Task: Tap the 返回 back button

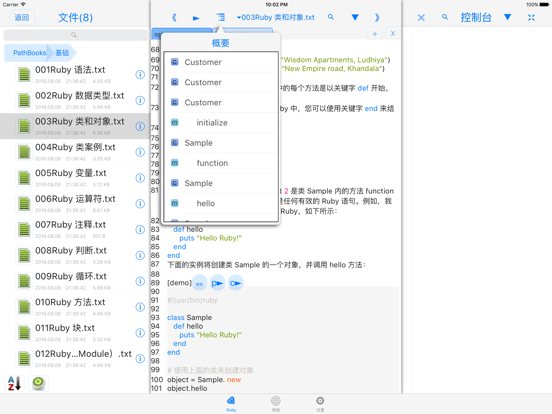Action: (x=21, y=17)
